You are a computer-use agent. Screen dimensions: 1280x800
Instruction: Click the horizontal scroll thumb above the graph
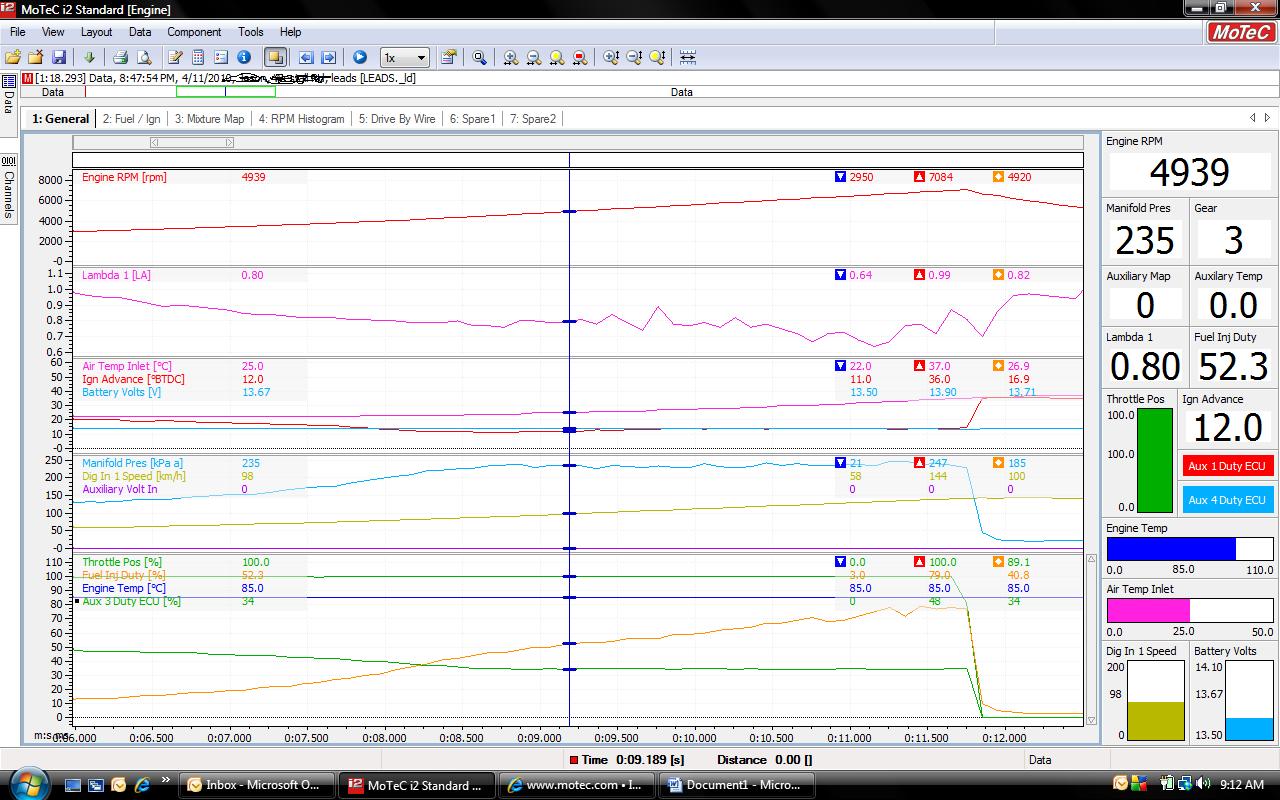[192, 143]
